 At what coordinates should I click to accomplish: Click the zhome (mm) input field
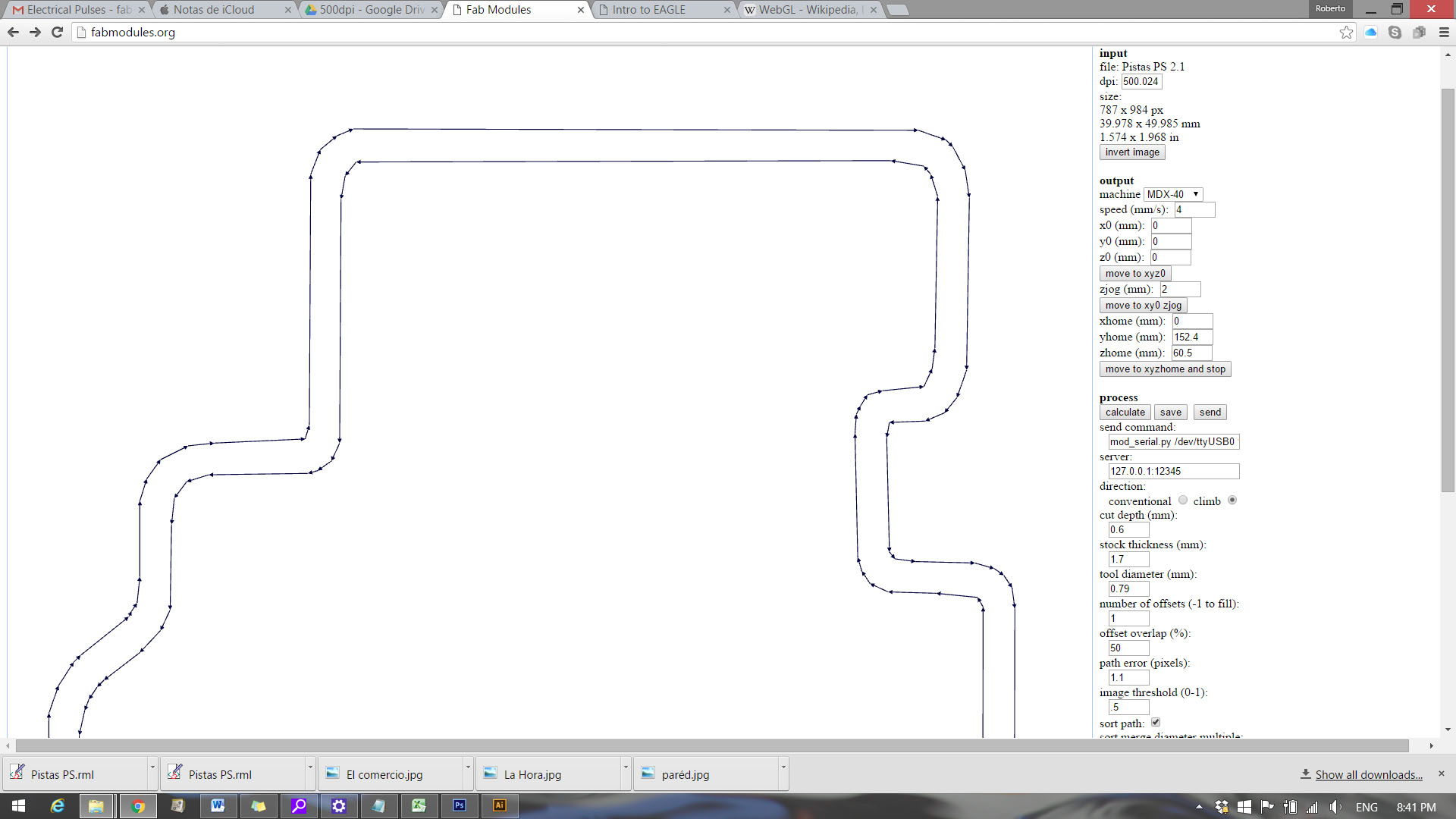tap(1191, 353)
